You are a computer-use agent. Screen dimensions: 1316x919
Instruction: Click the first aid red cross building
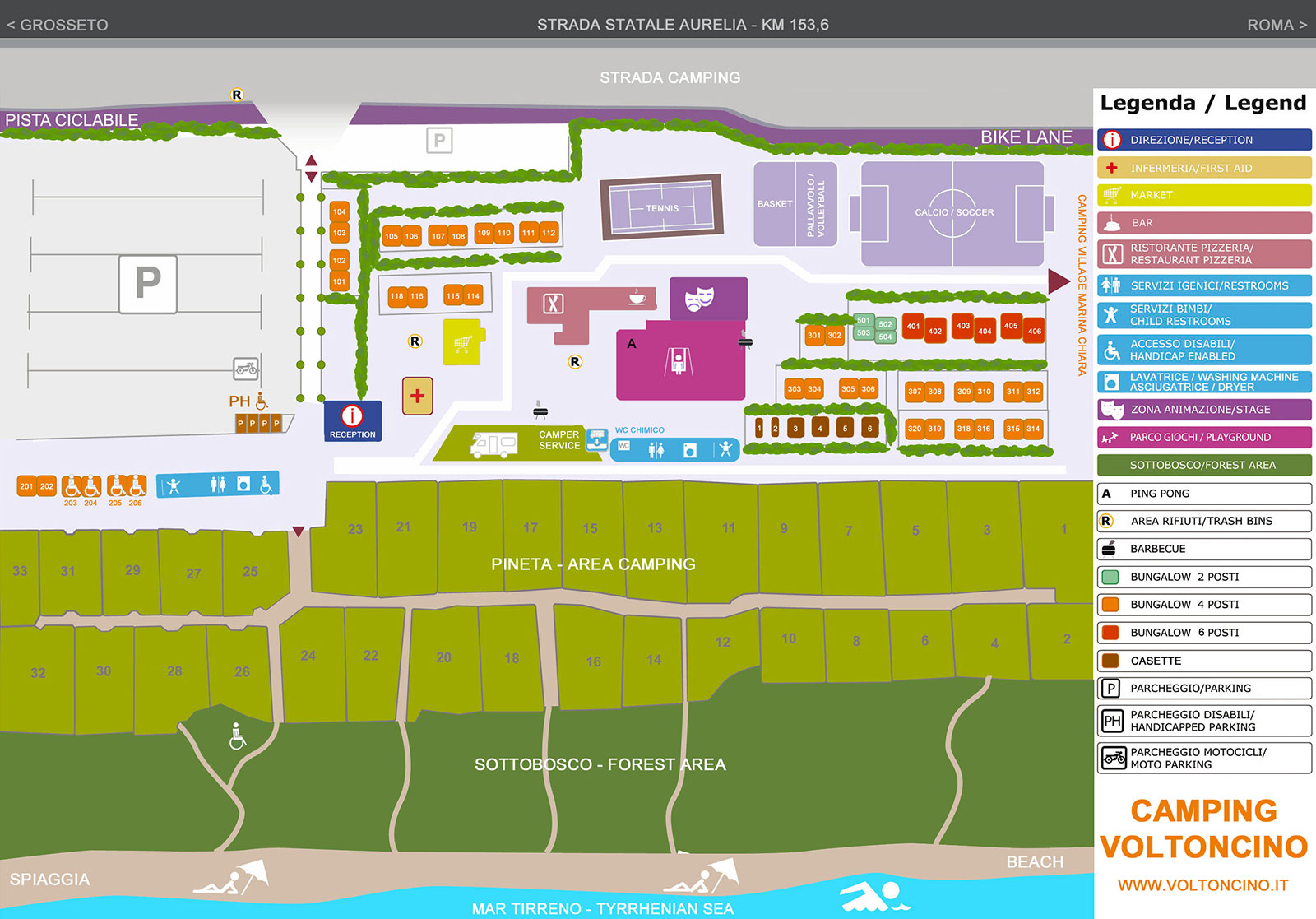pyautogui.click(x=418, y=396)
